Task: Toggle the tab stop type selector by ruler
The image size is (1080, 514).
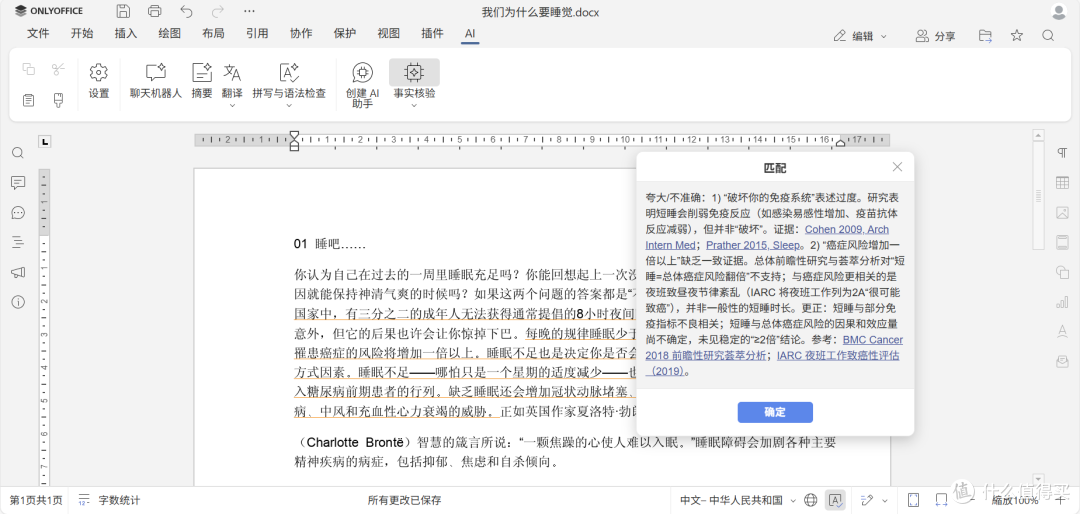Action: [x=45, y=141]
